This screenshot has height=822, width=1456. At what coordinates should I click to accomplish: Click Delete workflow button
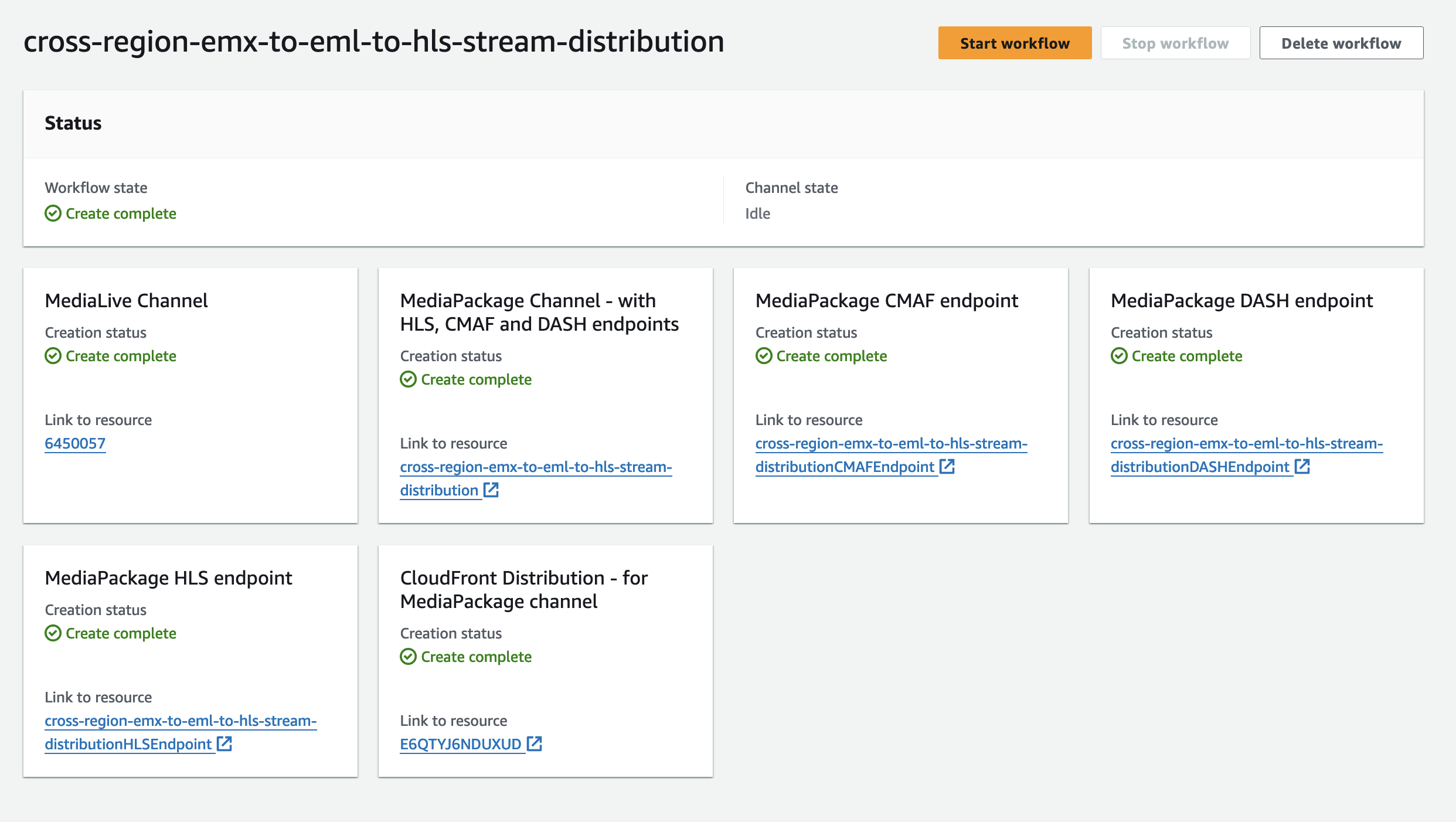coord(1341,43)
